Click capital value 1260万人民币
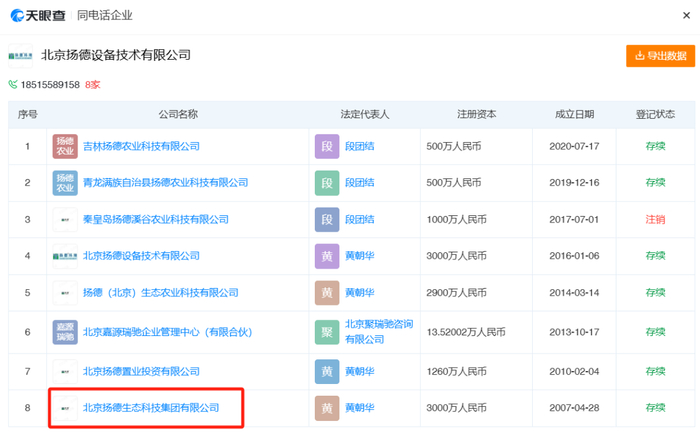This screenshot has height=432, width=700. click(456, 371)
